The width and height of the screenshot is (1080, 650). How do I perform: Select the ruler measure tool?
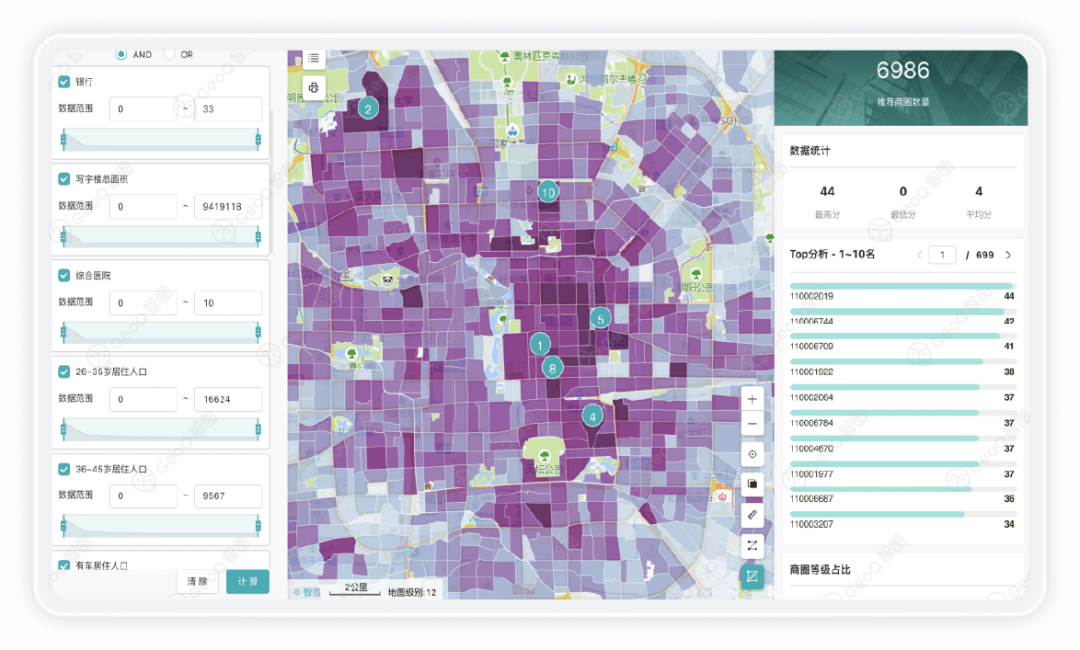(752, 514)
